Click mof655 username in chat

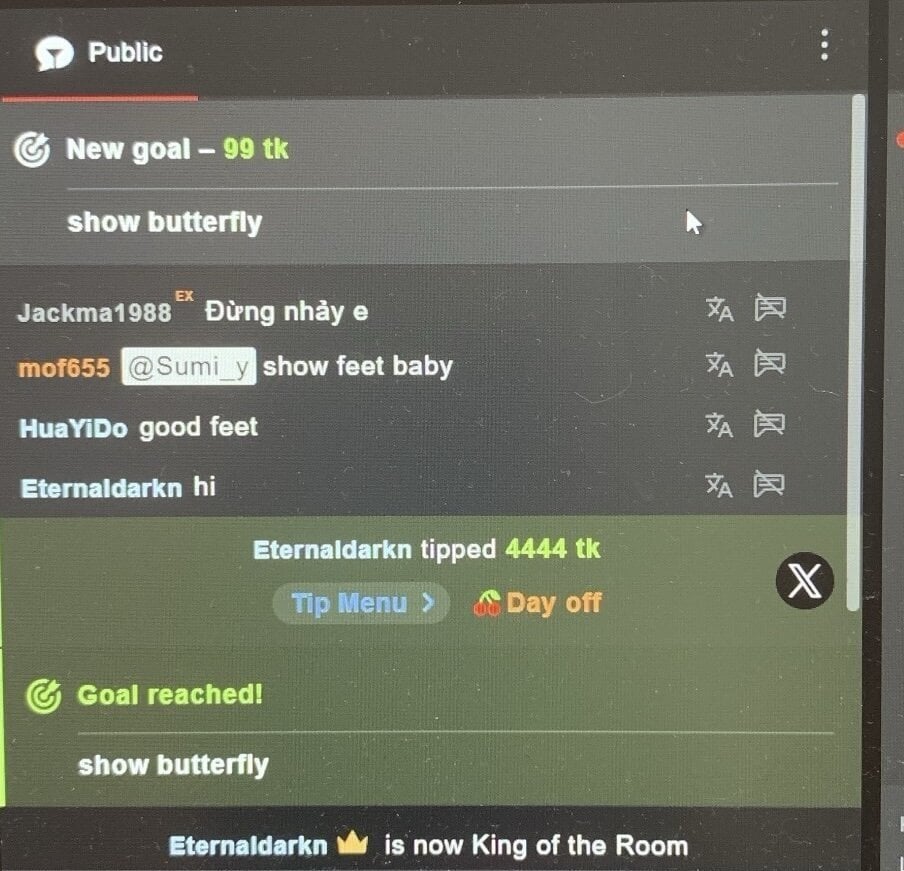(x=64, y=368)
